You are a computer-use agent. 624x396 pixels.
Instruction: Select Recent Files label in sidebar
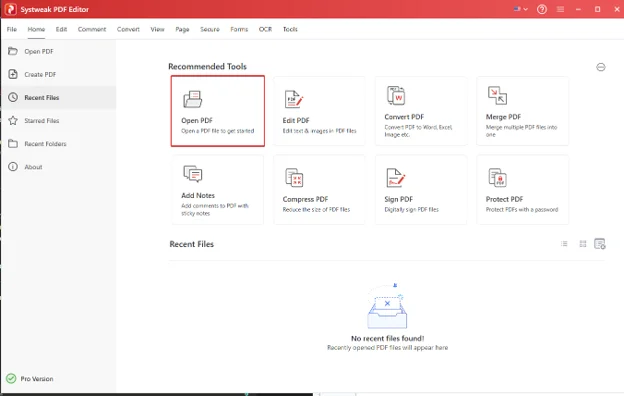[42, 98]
